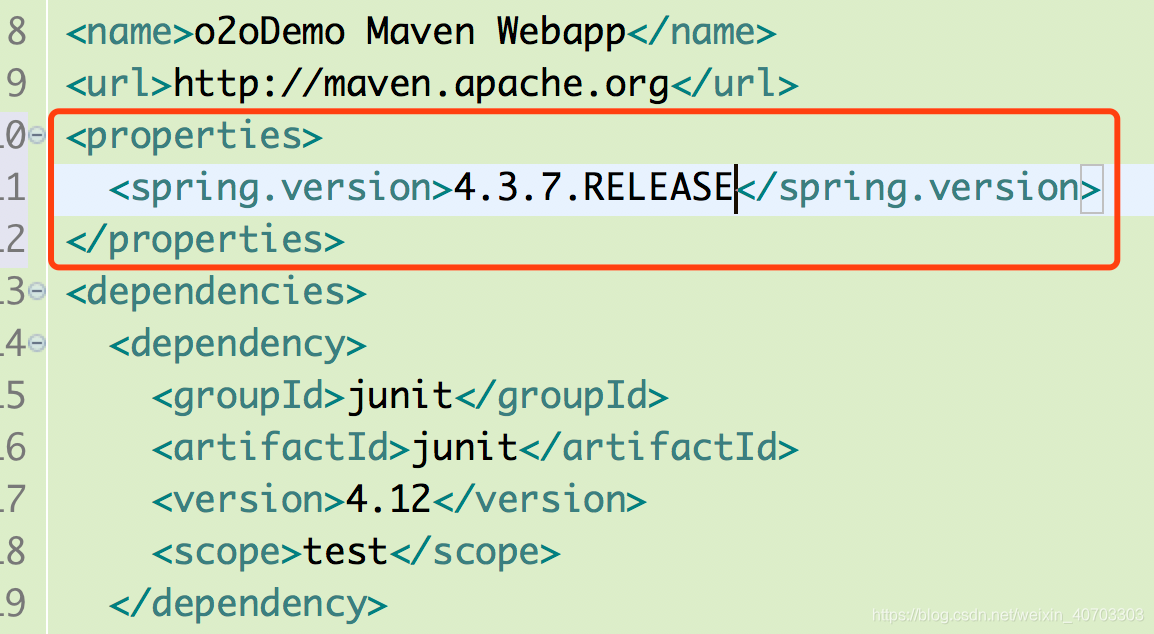Click the opening <name> tag
This screenshot has height=634, width=1154.
pyautogui.click(x=130, y=32)
